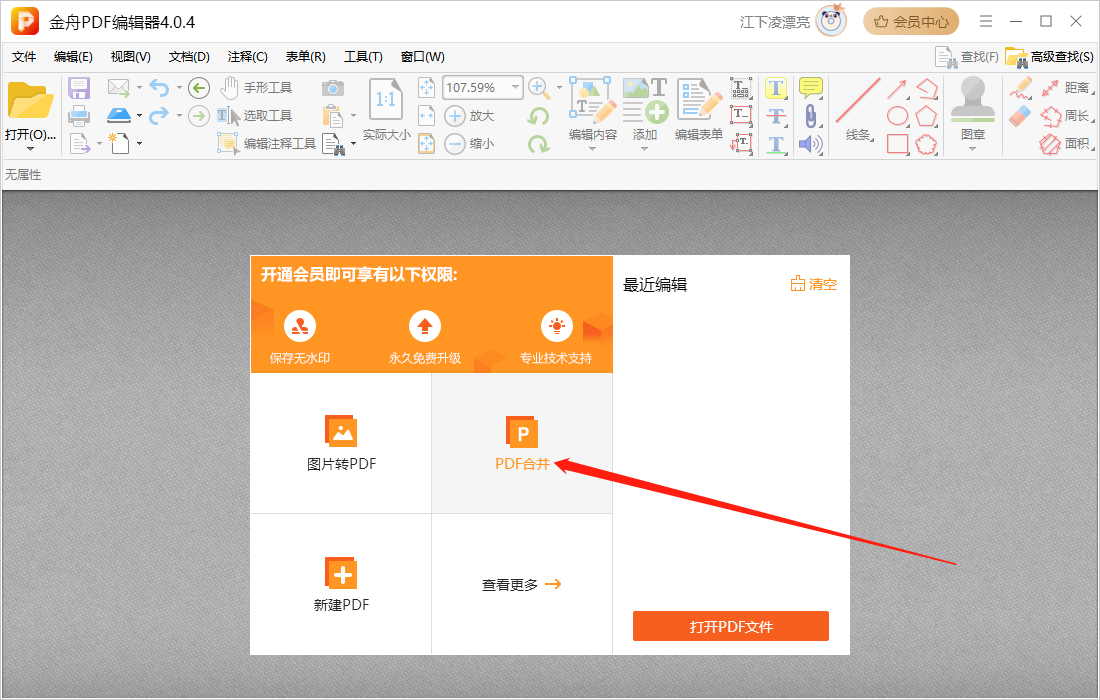Select the edit annotation tool (编辑注释工具)
This screenshot has width=1100, height=700.
267,144
